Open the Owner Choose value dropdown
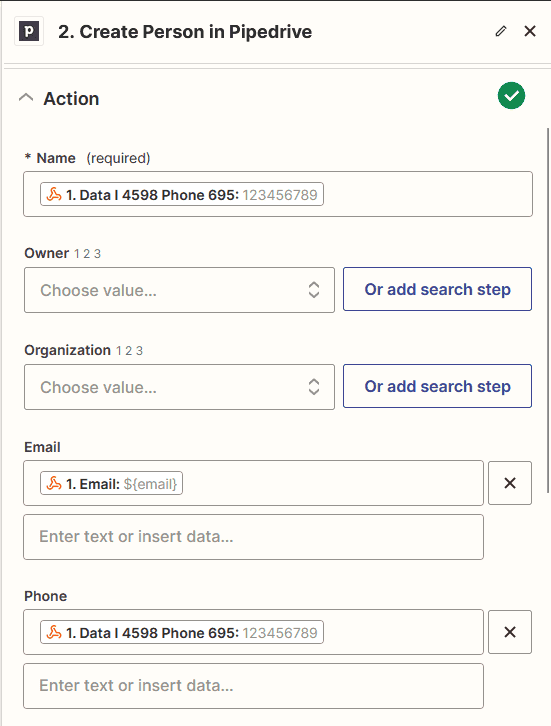This screenshot has height=726, width=551. tap(179, 290)
